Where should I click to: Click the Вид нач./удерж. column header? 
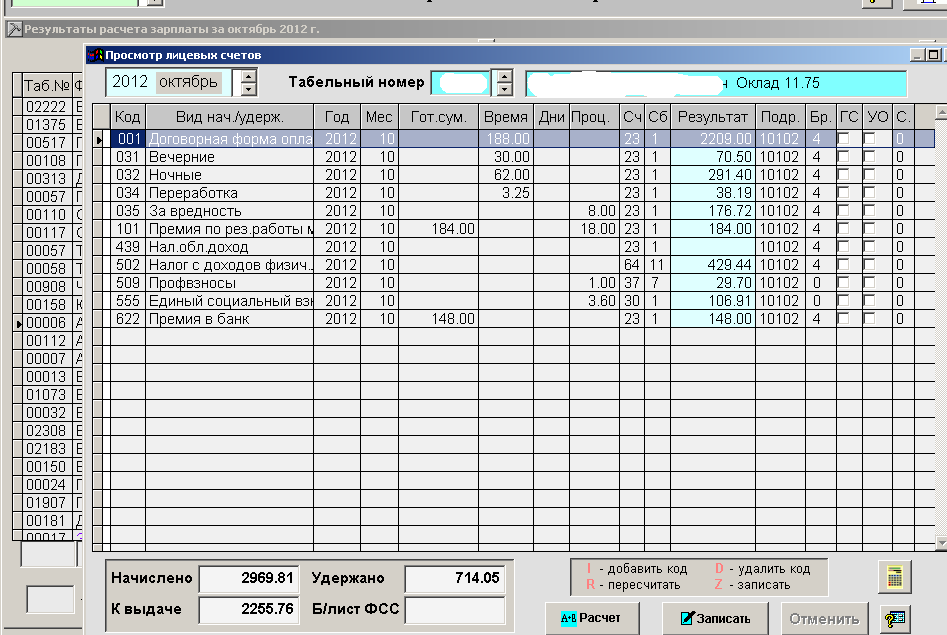229,117
